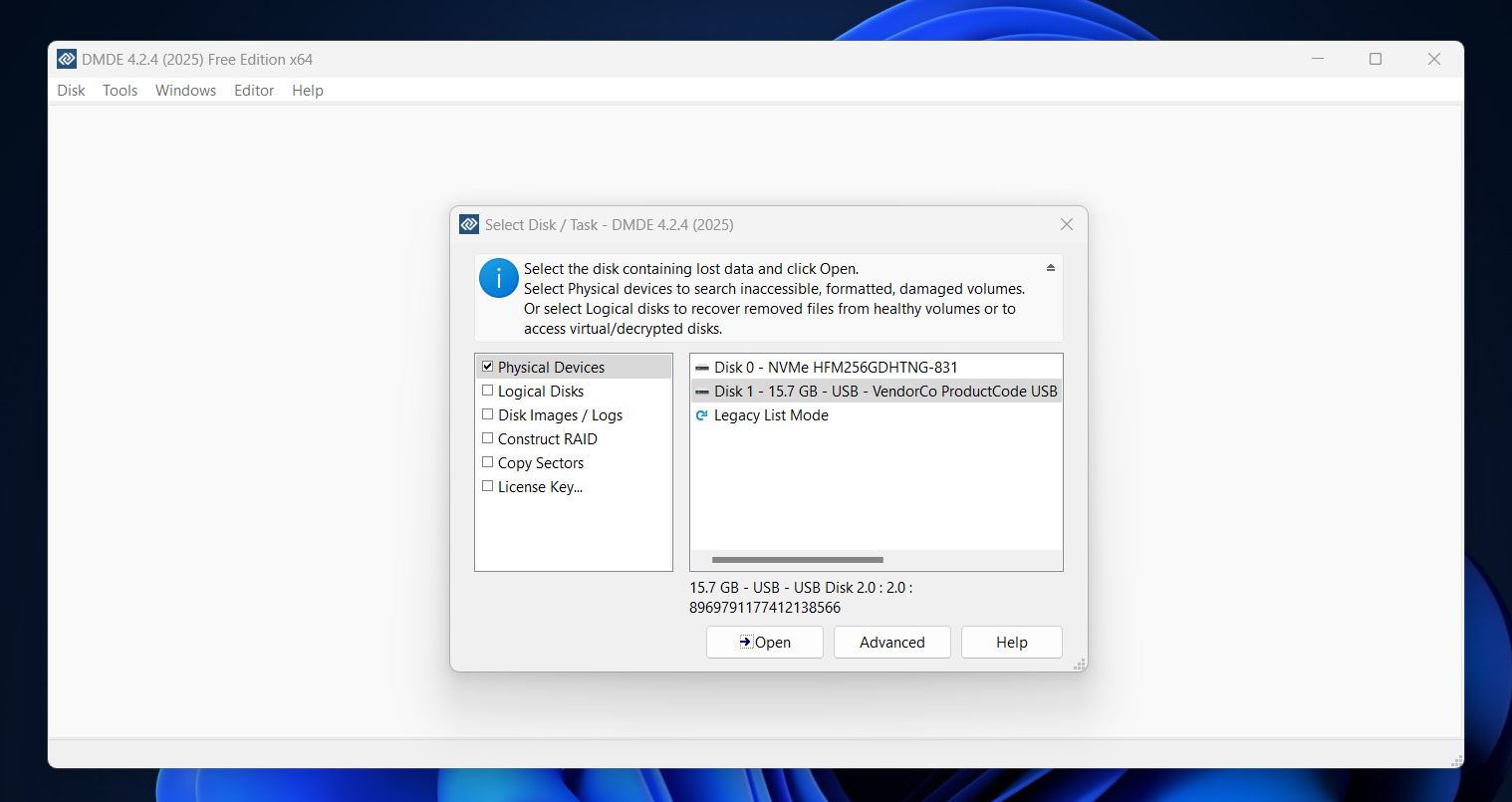The width and height of the screenshot is (1512, 802).
Task: Enable the Logical Disks checkbox
Action: pos(487,391)
